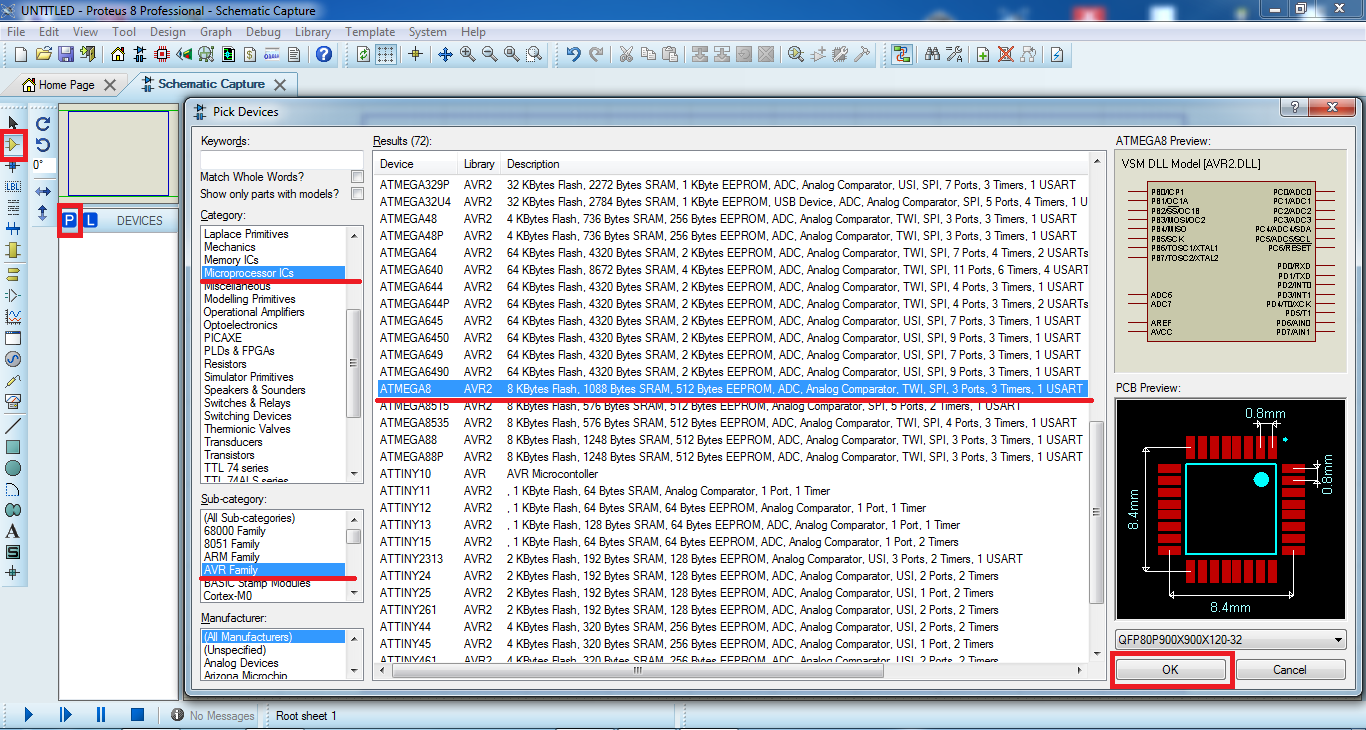
Task: Click the 'P' pick from libraries button
Action: (69, 220)
